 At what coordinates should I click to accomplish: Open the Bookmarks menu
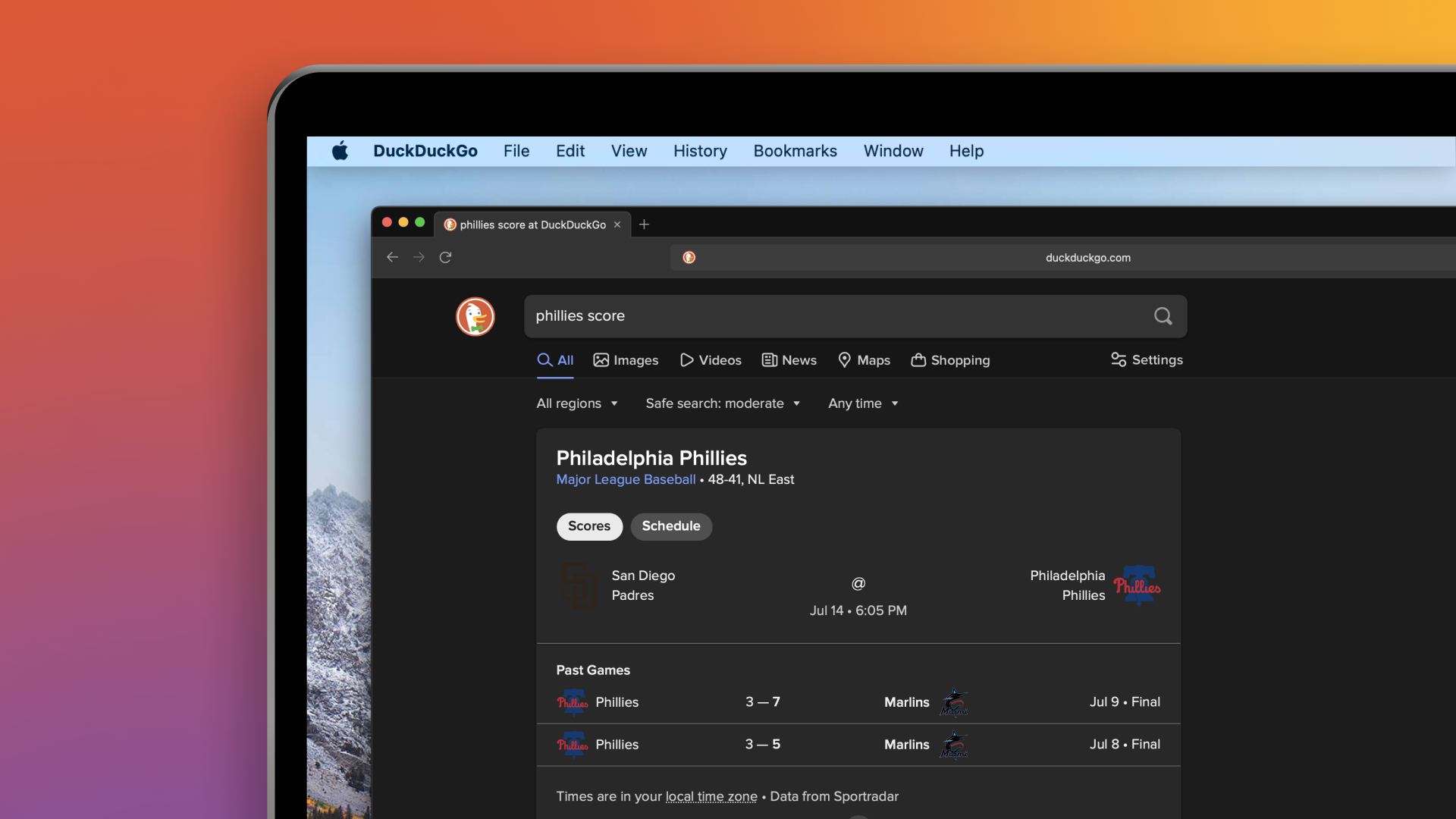(795, 152)
